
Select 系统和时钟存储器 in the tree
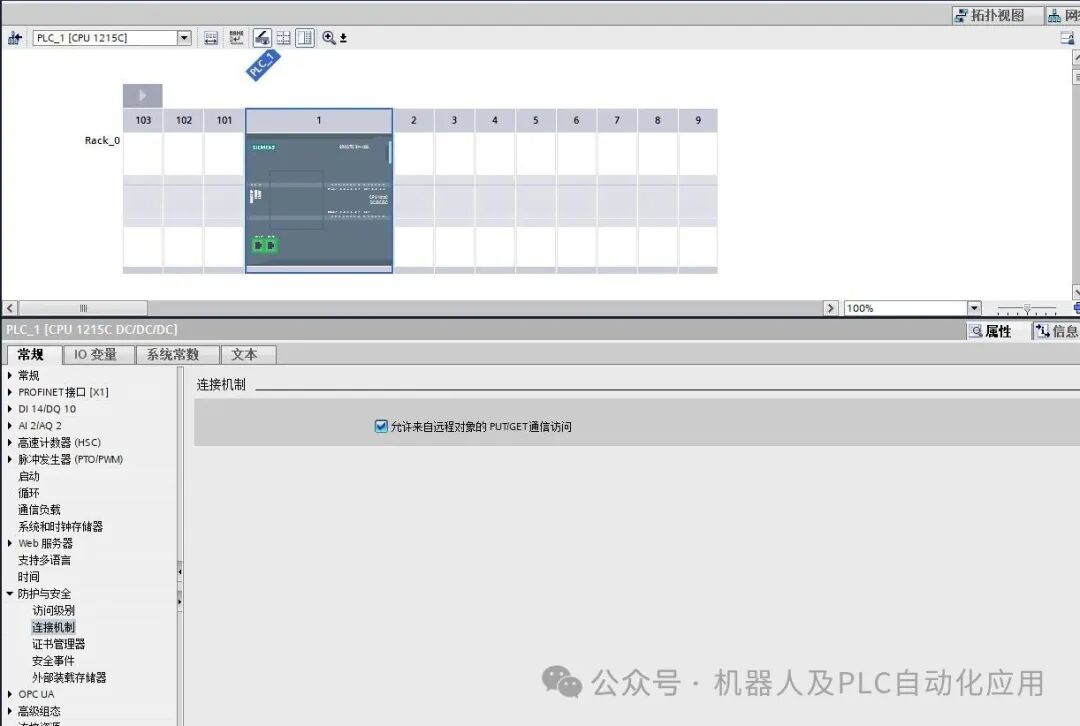60,526
